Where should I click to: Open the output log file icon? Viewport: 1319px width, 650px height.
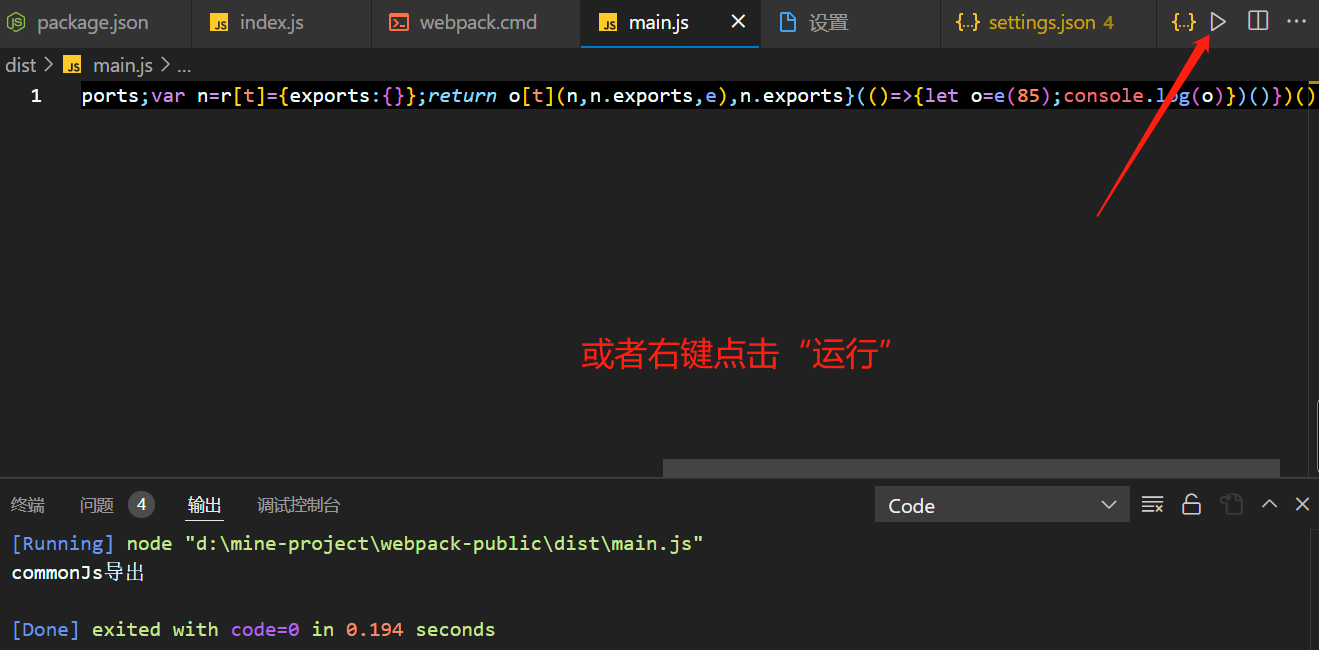click(x=1231, y=504)
